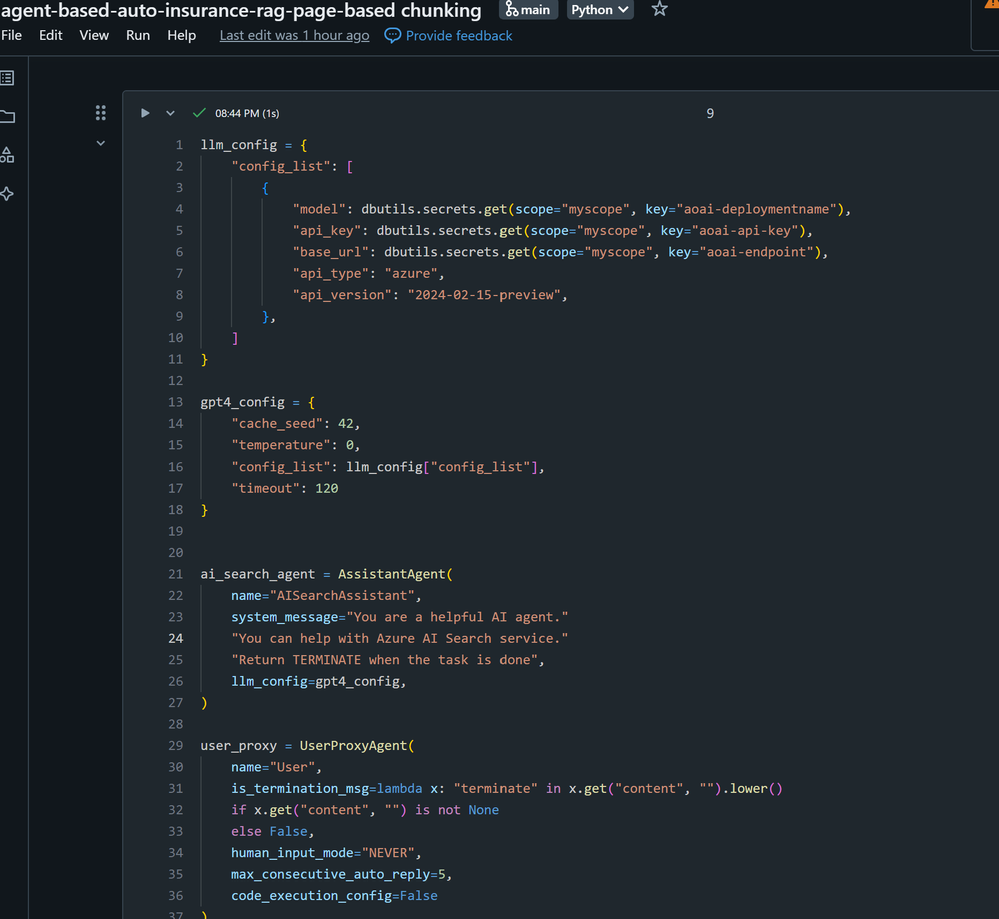
Task: Open the workspace folder sidebar icon
Action: [8, 117]
